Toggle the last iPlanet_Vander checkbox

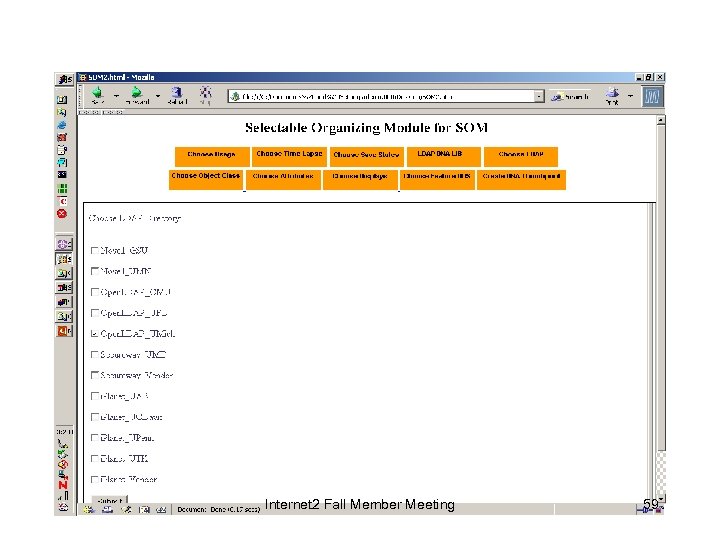95,479
